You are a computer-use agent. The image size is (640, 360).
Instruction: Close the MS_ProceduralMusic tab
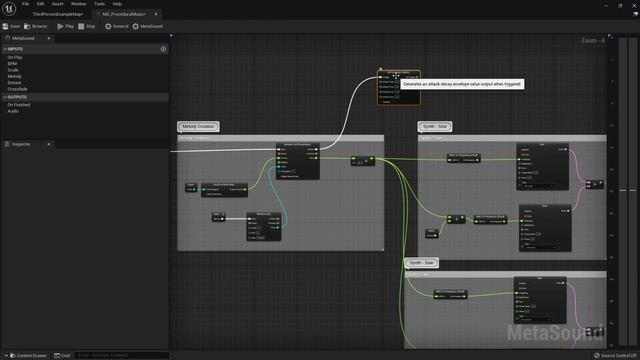coord(156,14)
